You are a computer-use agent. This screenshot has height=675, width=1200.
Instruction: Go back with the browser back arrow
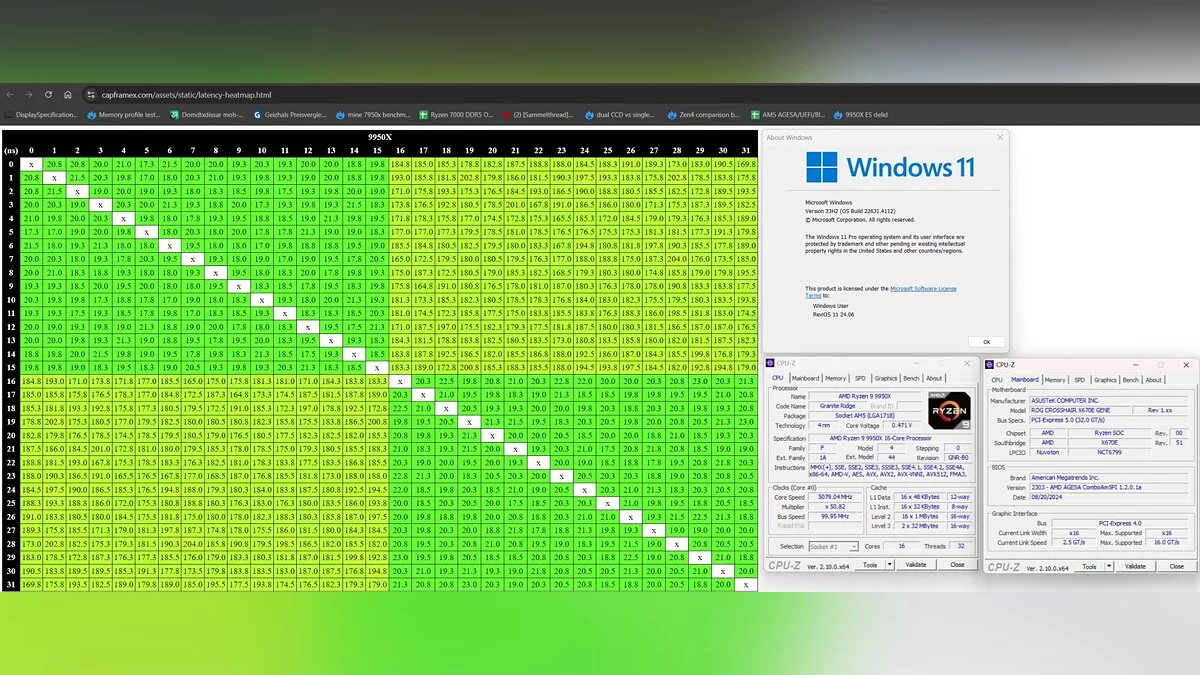click(10, 94)
